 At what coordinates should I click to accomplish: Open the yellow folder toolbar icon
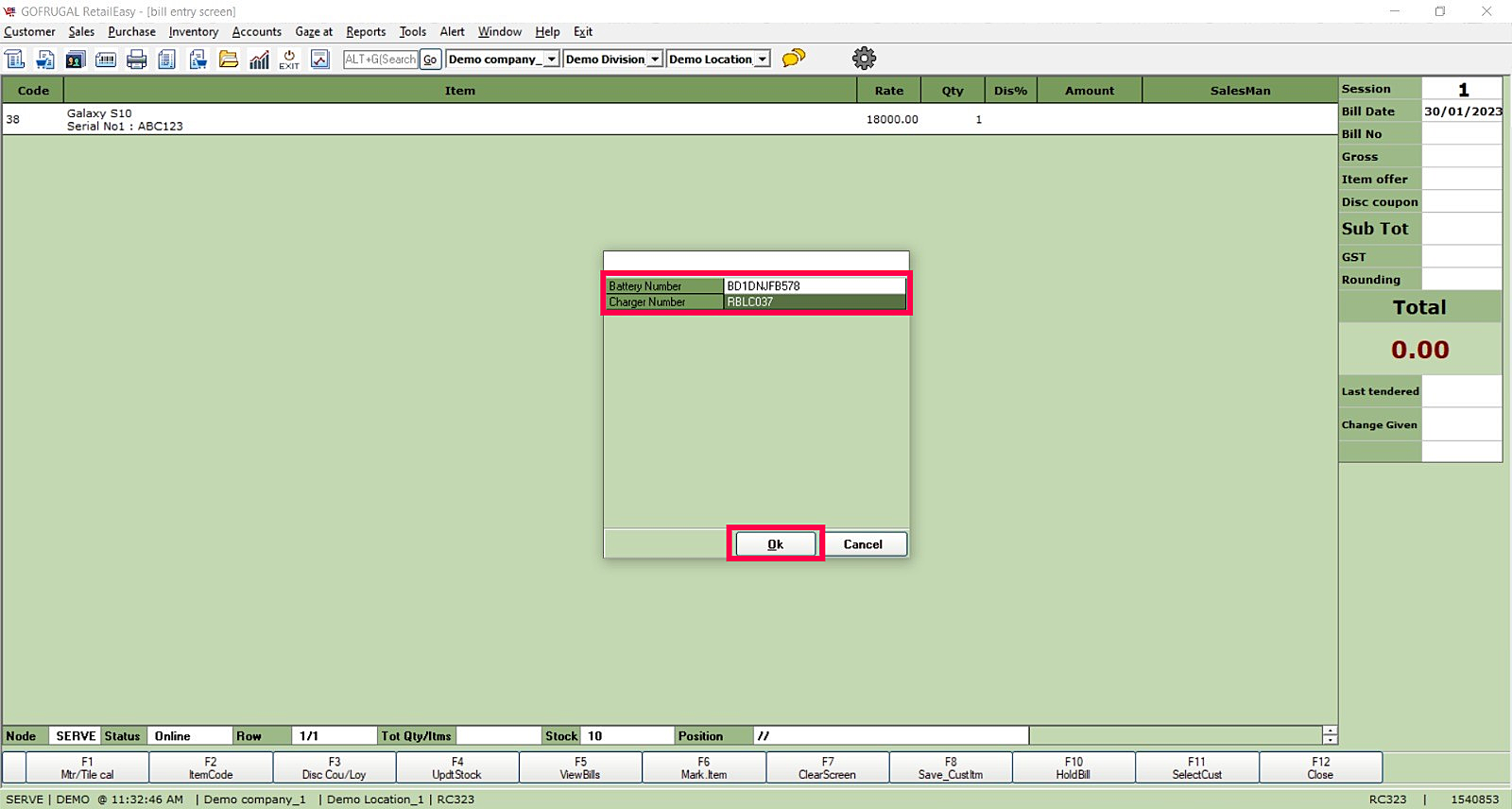(229, 60)
